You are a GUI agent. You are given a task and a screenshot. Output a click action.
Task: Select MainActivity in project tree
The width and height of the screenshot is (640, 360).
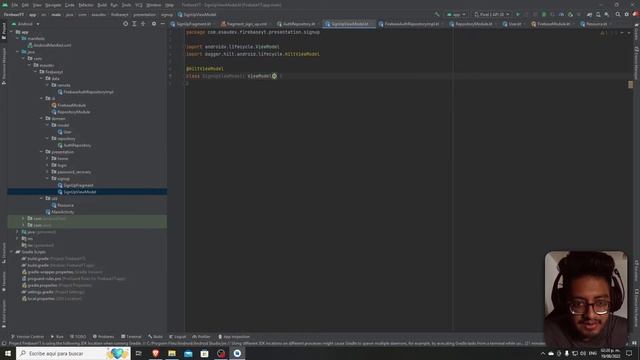click(x=62, y=212)
